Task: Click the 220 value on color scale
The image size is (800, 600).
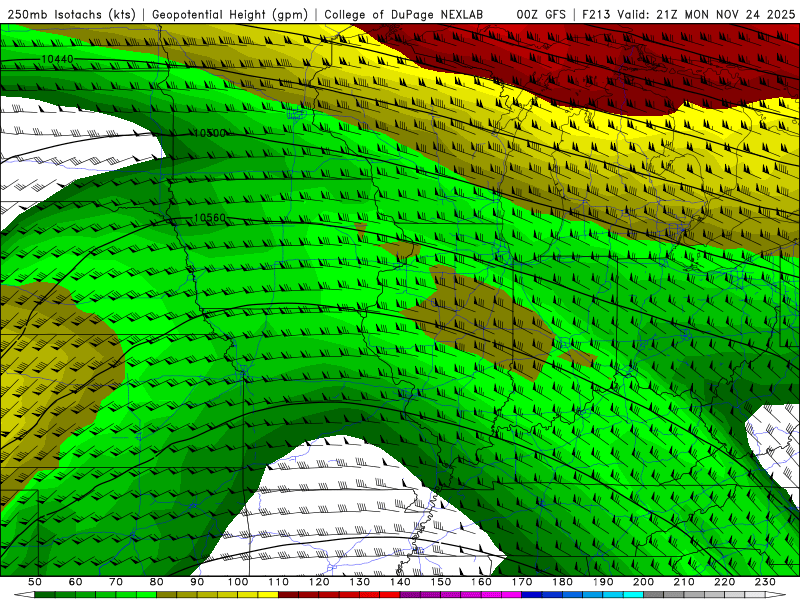Action: [724, 582]
